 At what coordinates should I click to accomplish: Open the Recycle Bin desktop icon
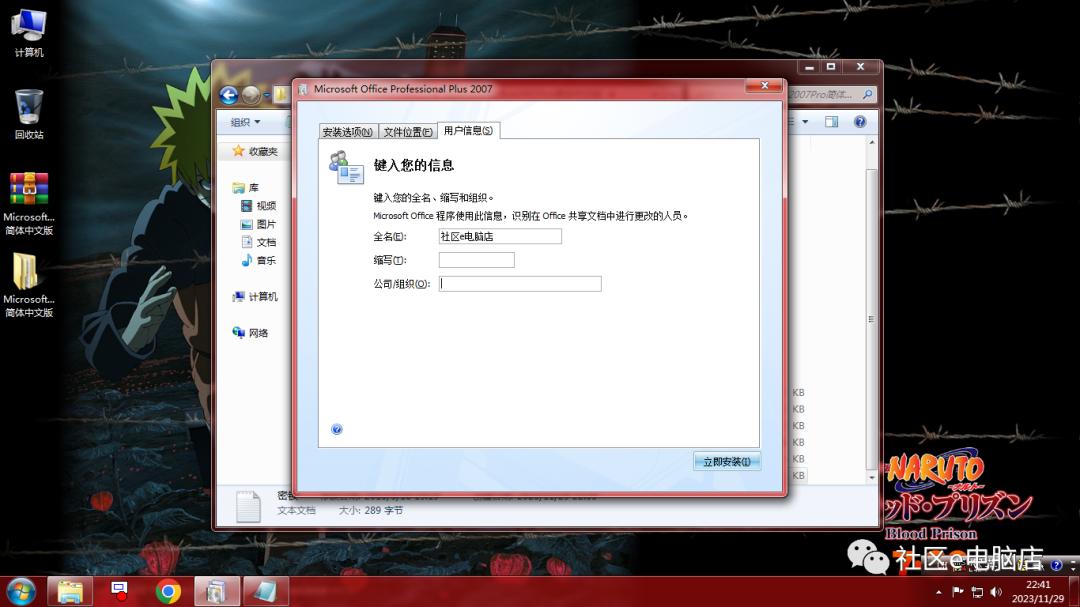(28, 114)
